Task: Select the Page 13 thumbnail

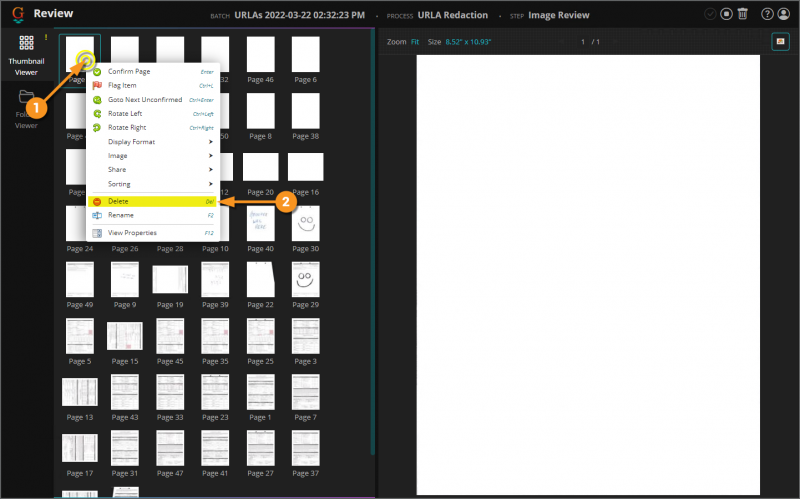Action: (80, 392)
